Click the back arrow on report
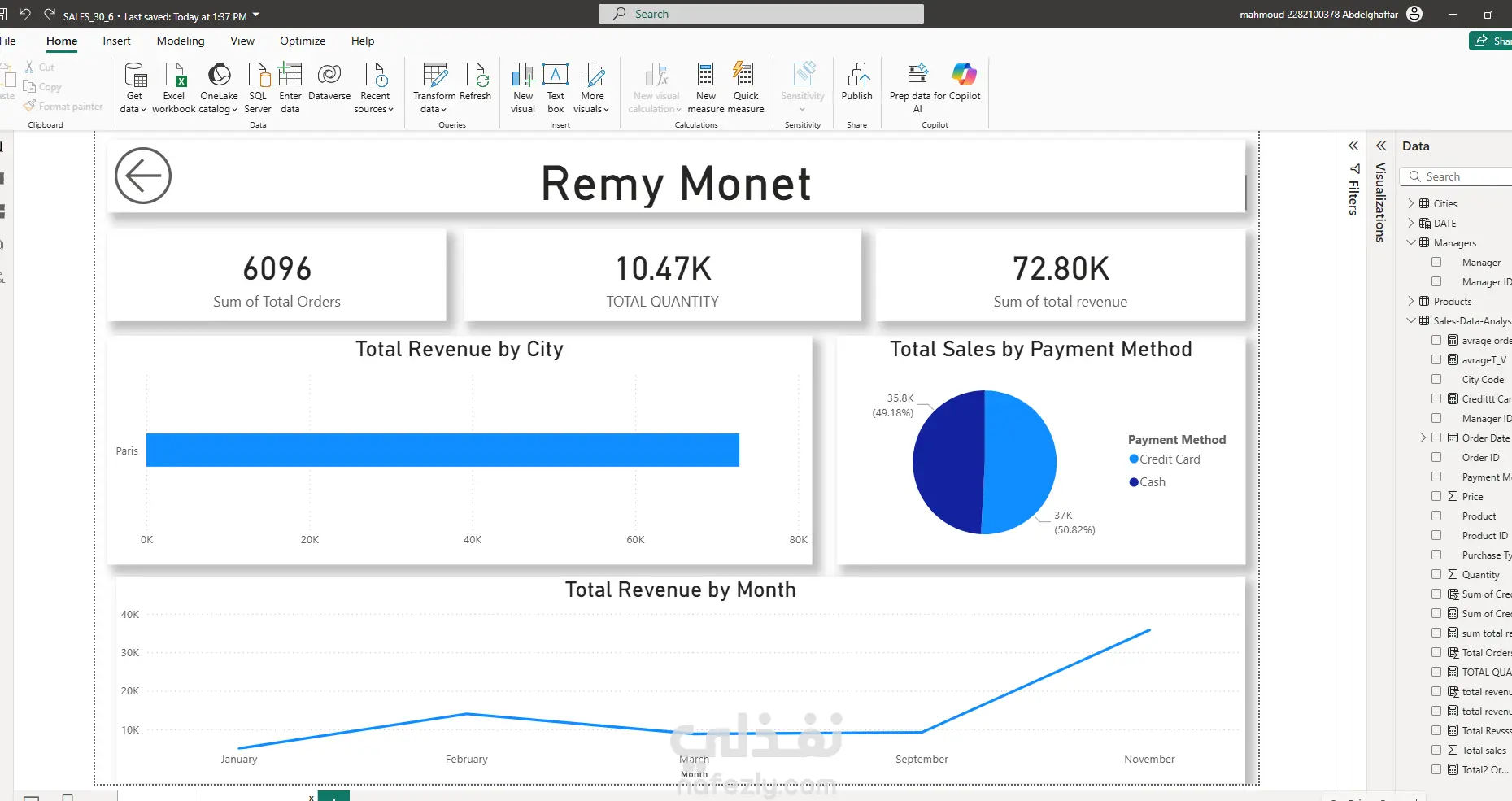This screenshot has height=801, width=1512. 143,176
